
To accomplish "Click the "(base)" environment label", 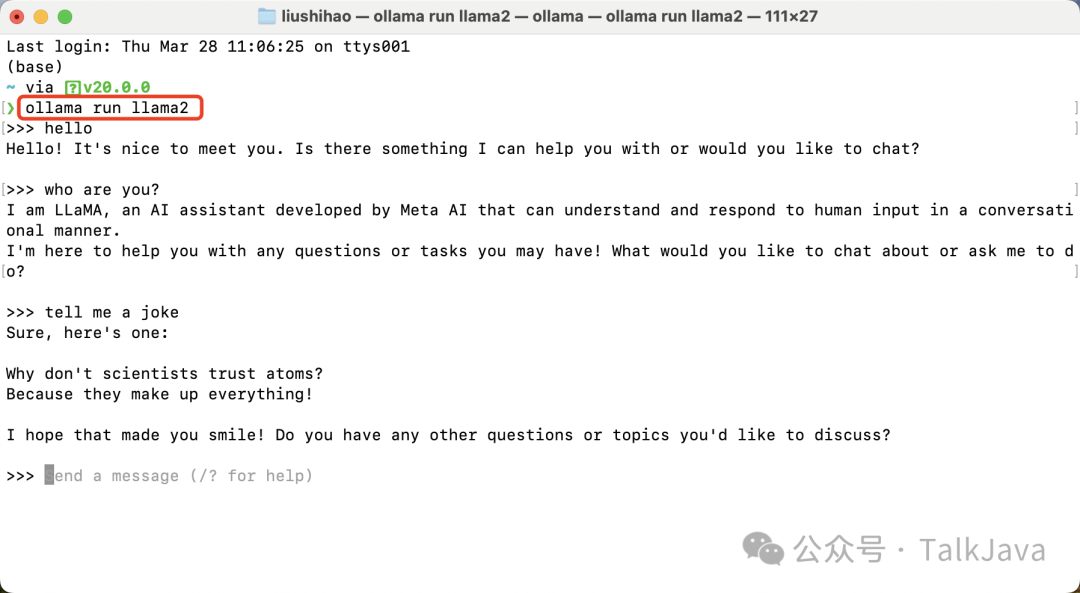I will (x=35, y=67).
